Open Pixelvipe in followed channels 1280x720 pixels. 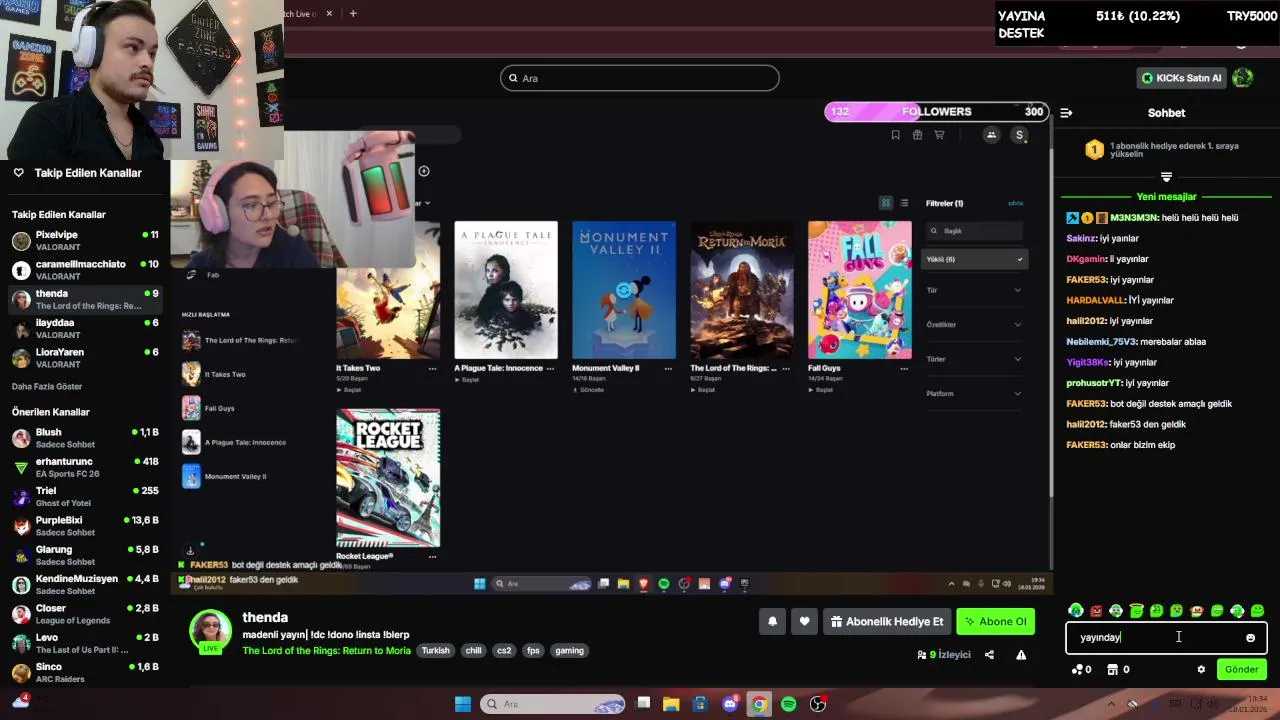tap(85, 241)
